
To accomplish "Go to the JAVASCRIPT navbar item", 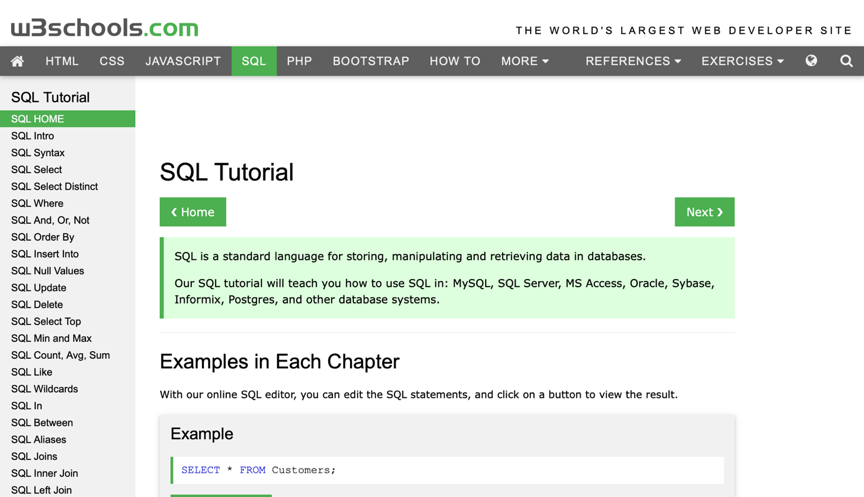I will (x=183, y=61).
